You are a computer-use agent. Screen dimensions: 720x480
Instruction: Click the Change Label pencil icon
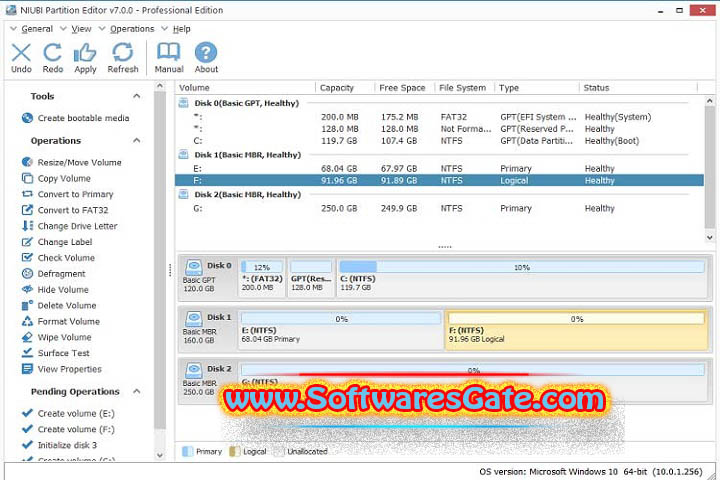(x=27, y=242)
